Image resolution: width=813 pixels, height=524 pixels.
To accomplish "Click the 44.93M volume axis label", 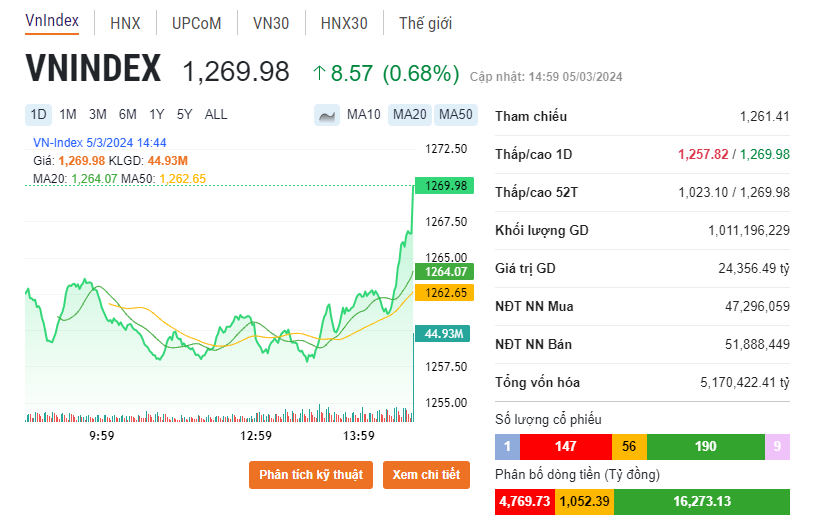I will point(442,334).
